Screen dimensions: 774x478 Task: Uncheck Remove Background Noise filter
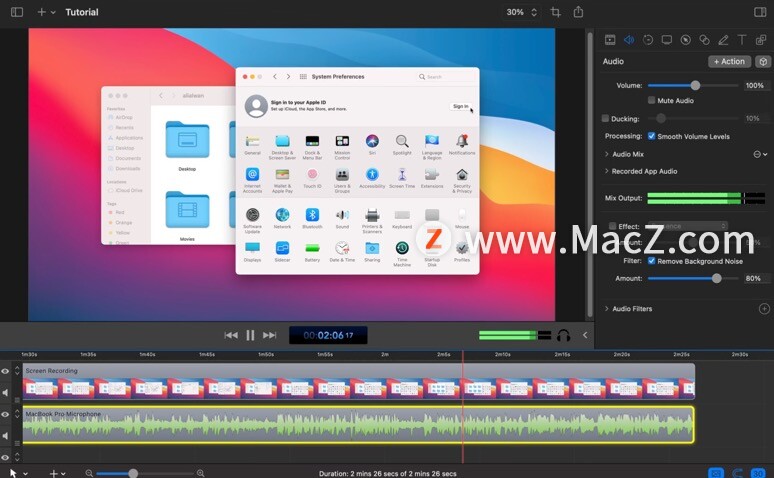click(x=652, y=261)
